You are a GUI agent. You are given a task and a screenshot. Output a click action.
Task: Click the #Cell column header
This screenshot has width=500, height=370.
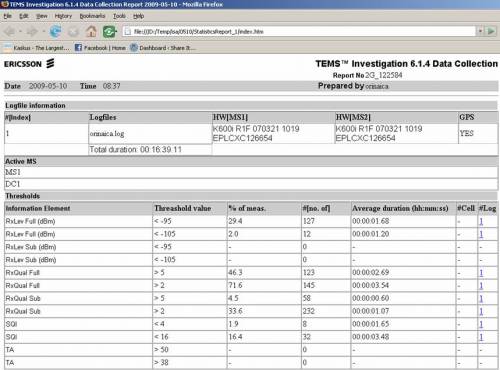(466, 208)
